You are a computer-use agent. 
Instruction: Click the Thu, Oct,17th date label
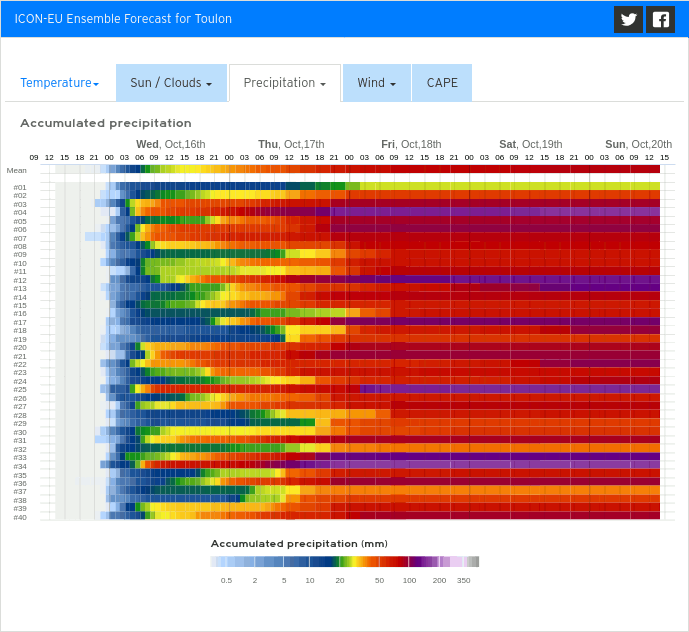291,144
